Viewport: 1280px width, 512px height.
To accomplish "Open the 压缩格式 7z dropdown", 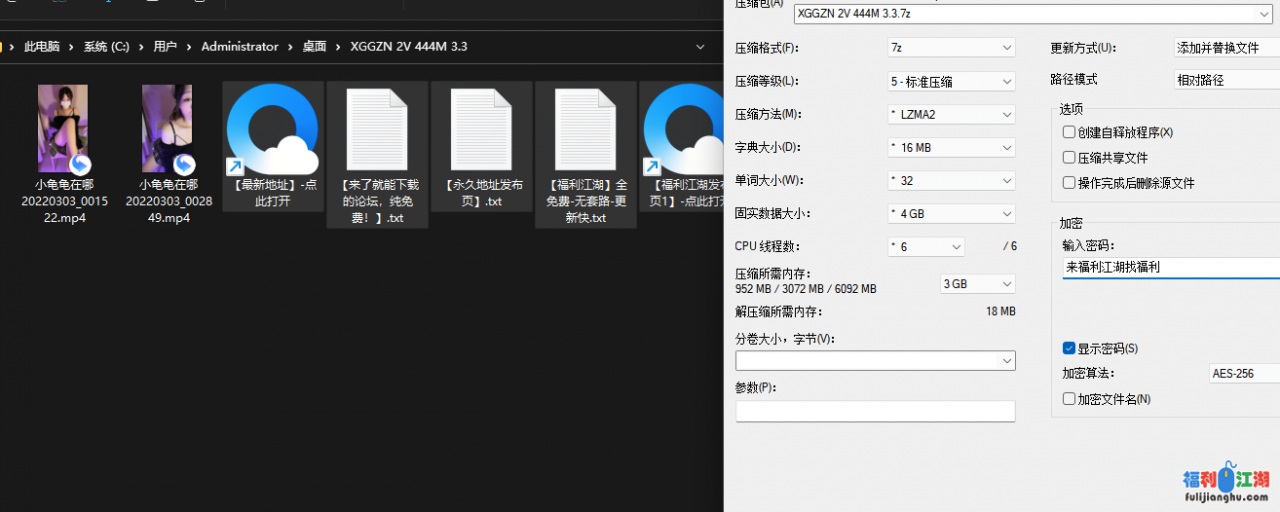I will (x=951, y=48).
